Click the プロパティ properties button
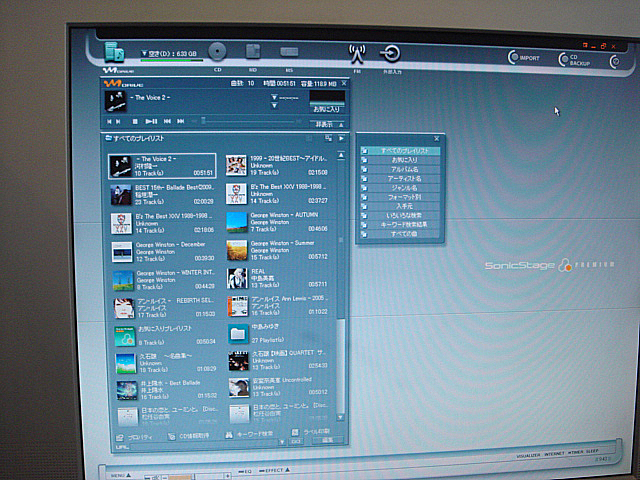This screenshot has height=480, width=640. coord(135,437)
